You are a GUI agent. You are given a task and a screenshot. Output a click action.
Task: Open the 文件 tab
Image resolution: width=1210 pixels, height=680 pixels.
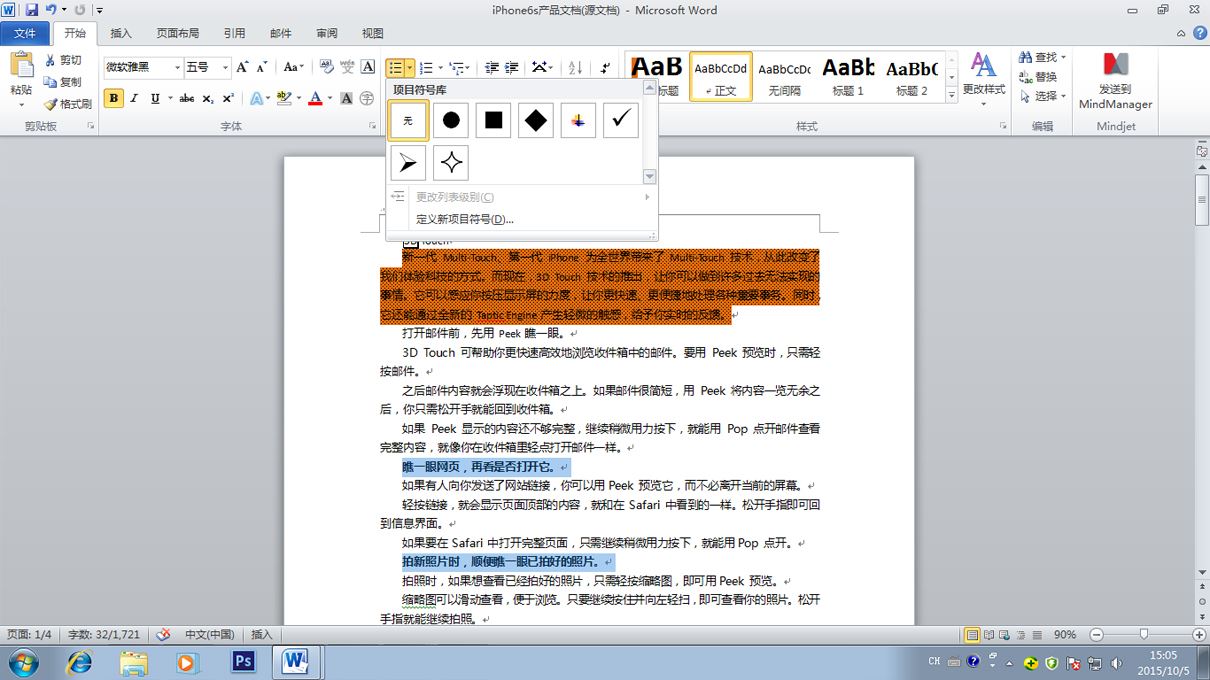[x=25, y=33]
